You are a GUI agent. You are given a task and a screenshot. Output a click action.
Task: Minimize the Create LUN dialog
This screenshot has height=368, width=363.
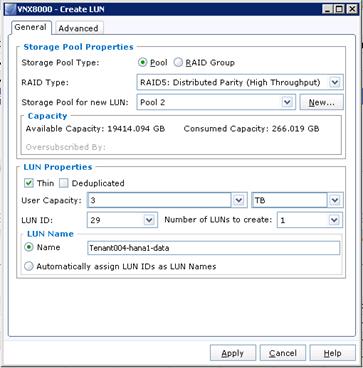click(328, 9)
